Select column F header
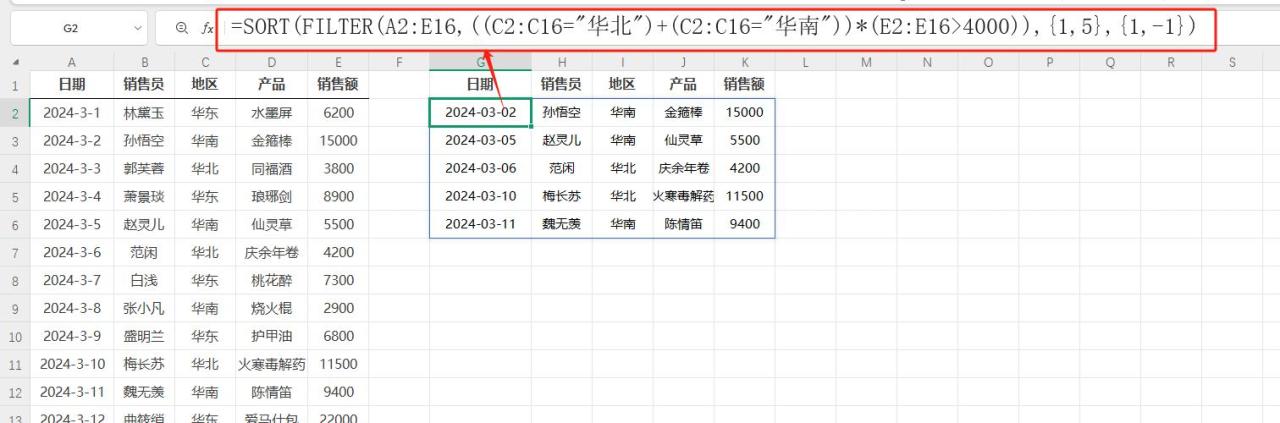The width and height of the screenshot is (1280, 423). 399,63
